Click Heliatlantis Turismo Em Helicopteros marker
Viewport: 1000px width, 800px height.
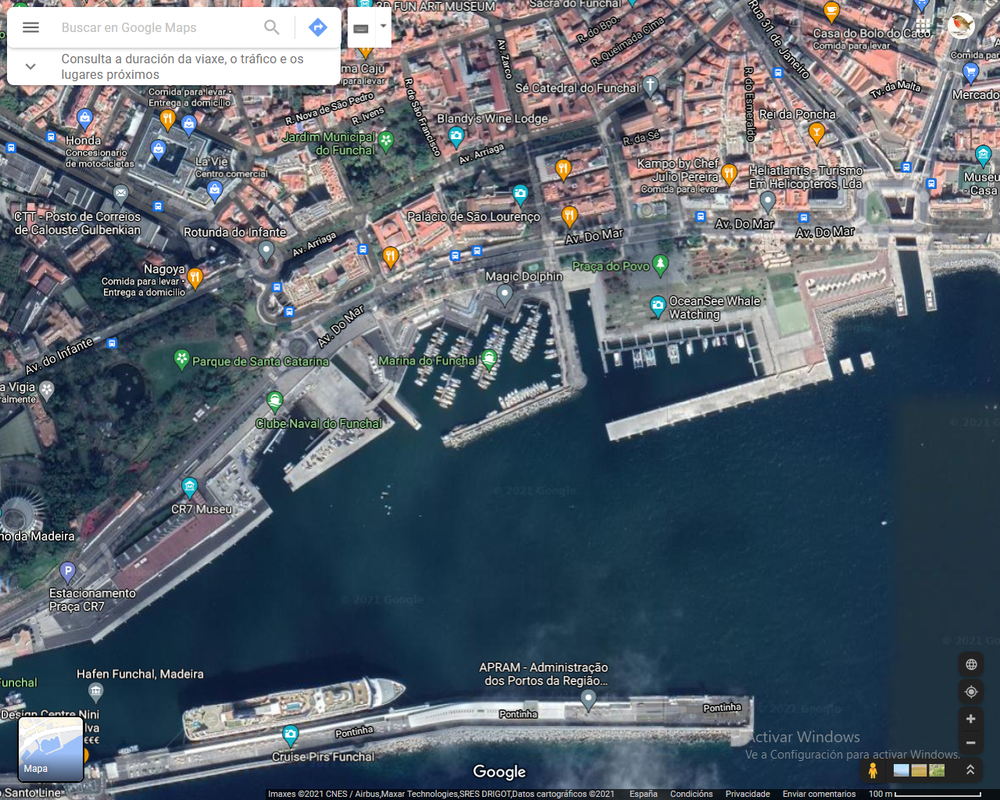[768, 202]
